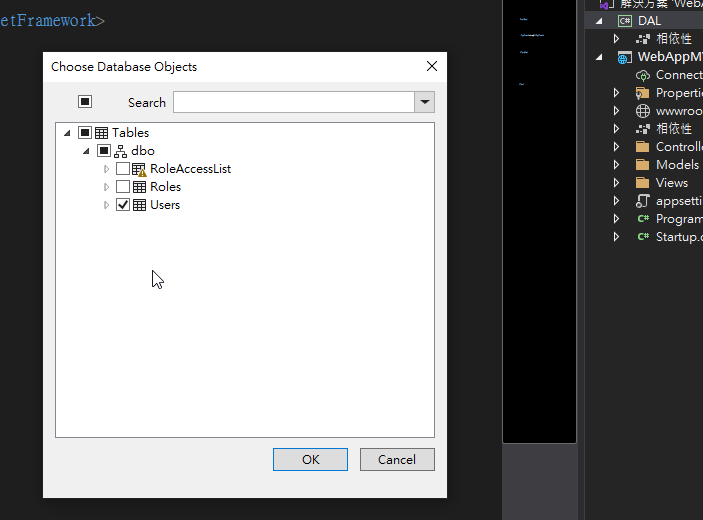Check the RoleAccessList table checkbox
Screen dimensions: 703x520
pos(123,169)
